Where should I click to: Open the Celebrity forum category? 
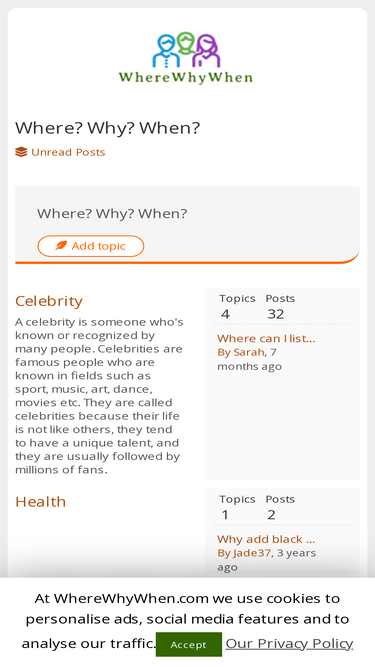tap(49, 301)
